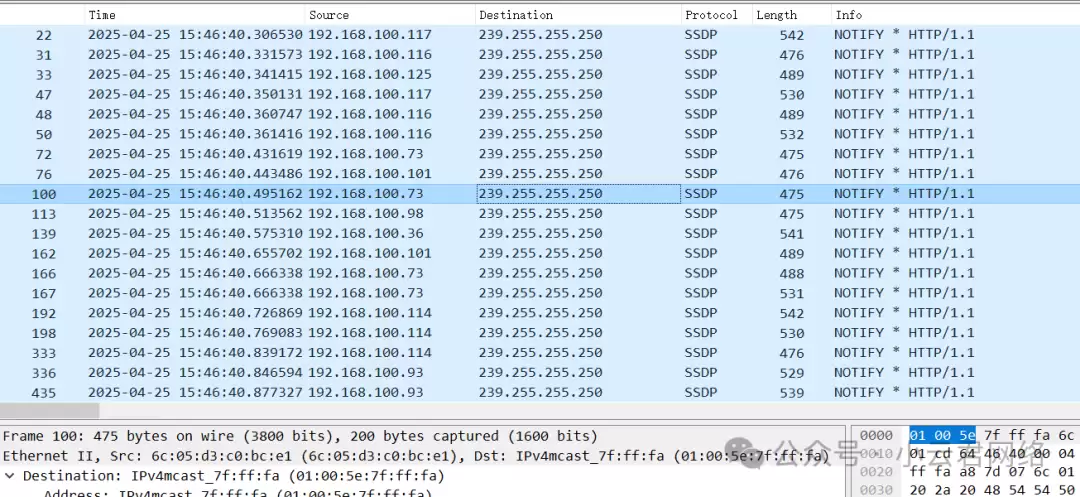Collapse the Destination IPv4mcast tree node
Viewport: 1080px width, 497px height.
tap(10, 476)
